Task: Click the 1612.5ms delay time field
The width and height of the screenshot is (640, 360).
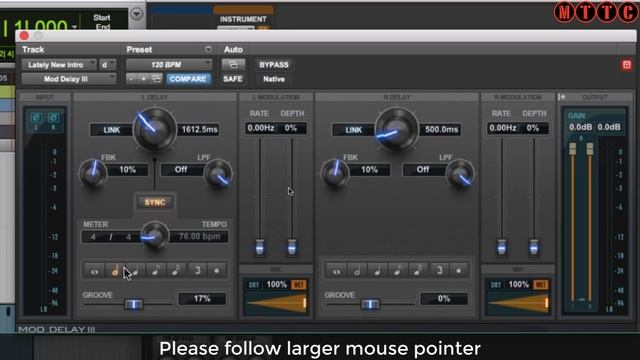Action: (x=199, y=130)
